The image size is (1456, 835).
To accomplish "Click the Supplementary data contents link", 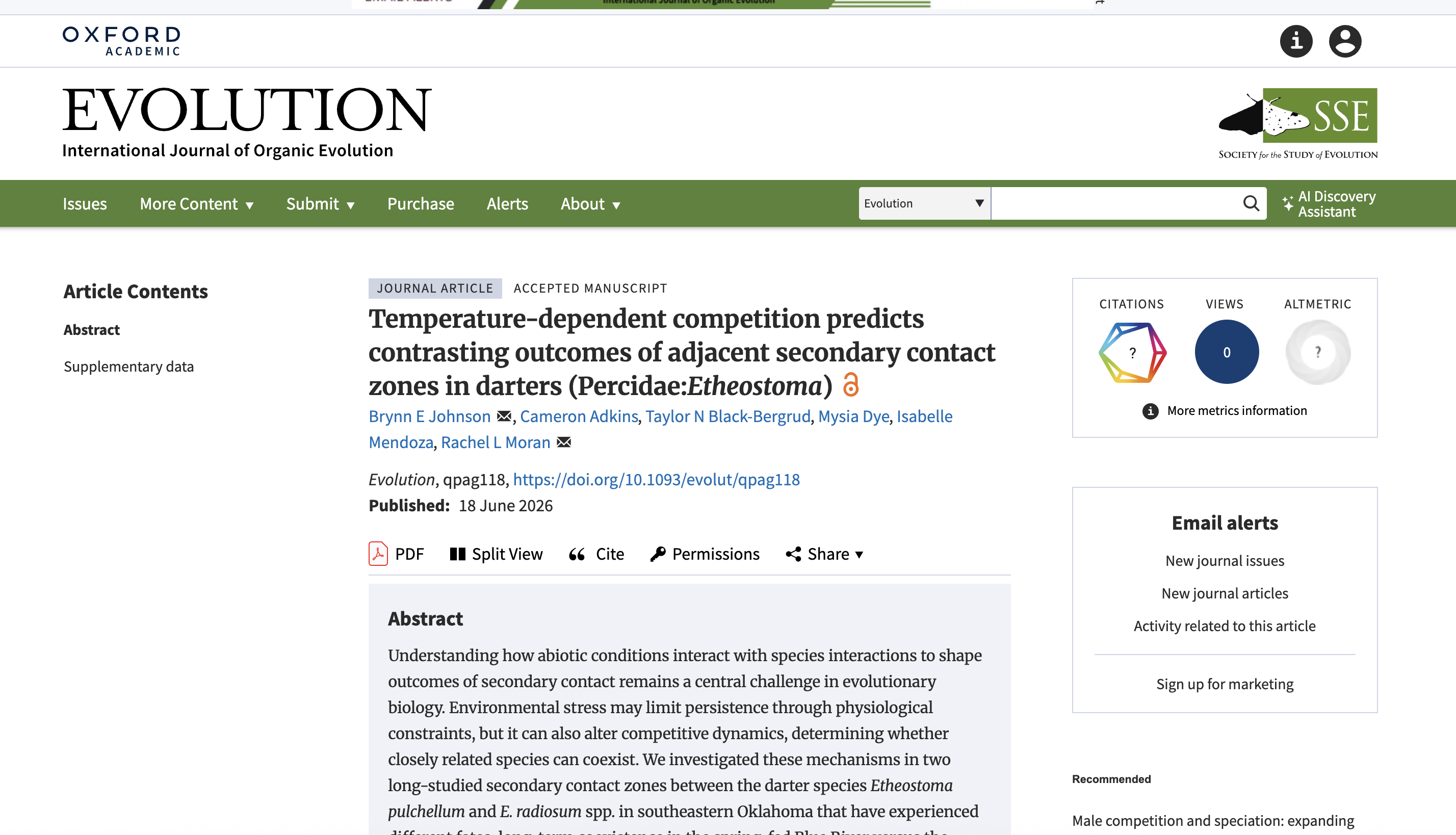I will (128, 367).
